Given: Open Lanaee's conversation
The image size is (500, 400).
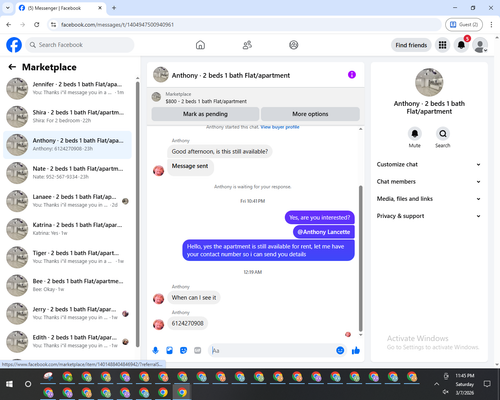Looking at the screenshot, I should pyautogui.click(x=67, y=201).
